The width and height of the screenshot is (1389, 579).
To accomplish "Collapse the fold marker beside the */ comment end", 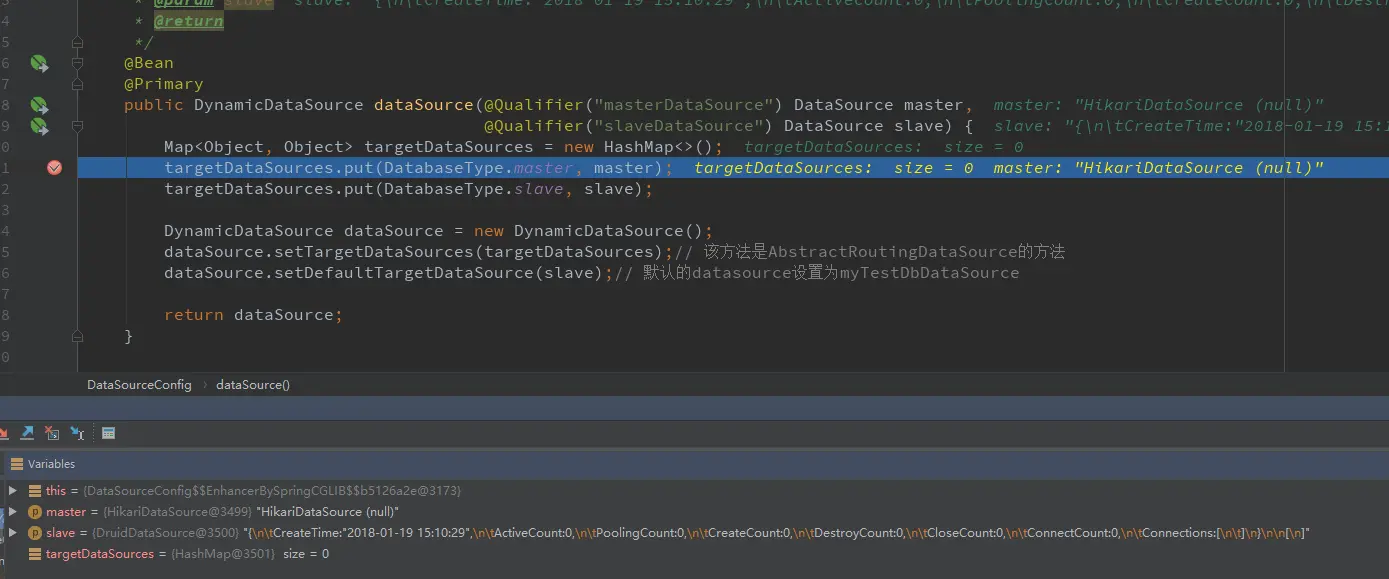I will pos(77,42).
